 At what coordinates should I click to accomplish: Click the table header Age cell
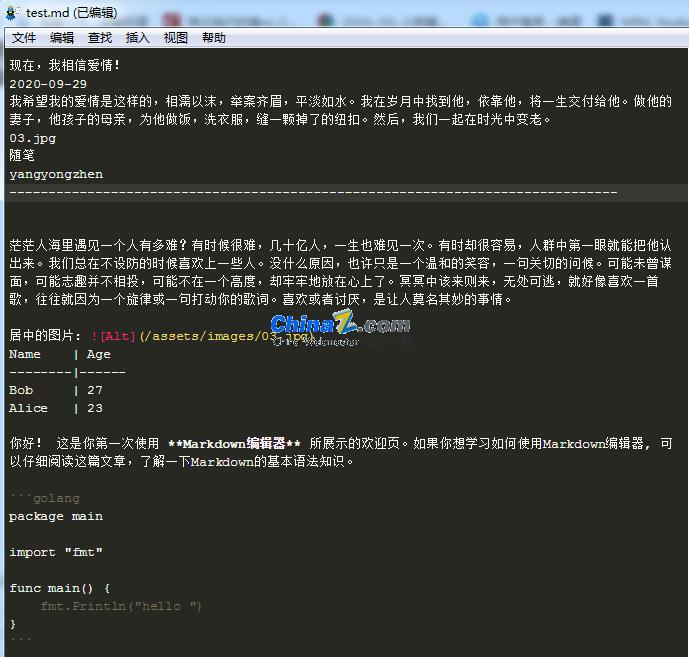click(x=98, y=355)
